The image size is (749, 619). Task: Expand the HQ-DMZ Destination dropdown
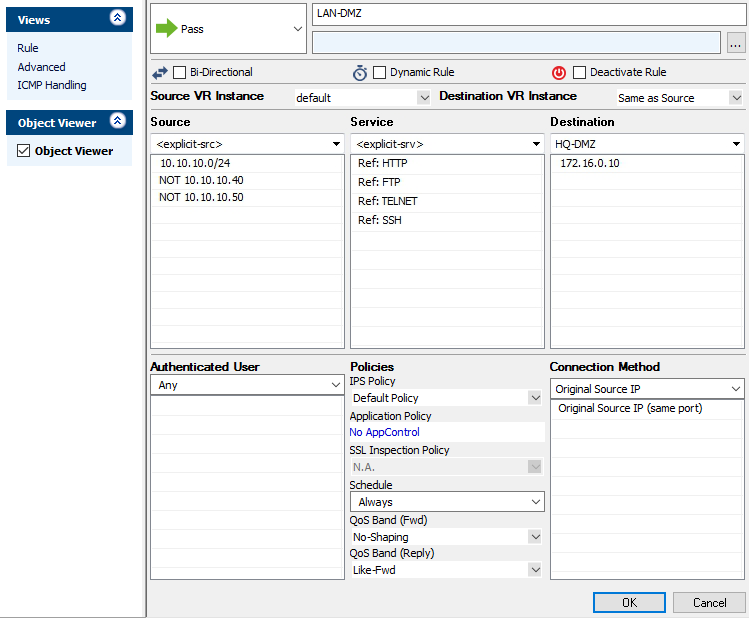pos(647,144)
